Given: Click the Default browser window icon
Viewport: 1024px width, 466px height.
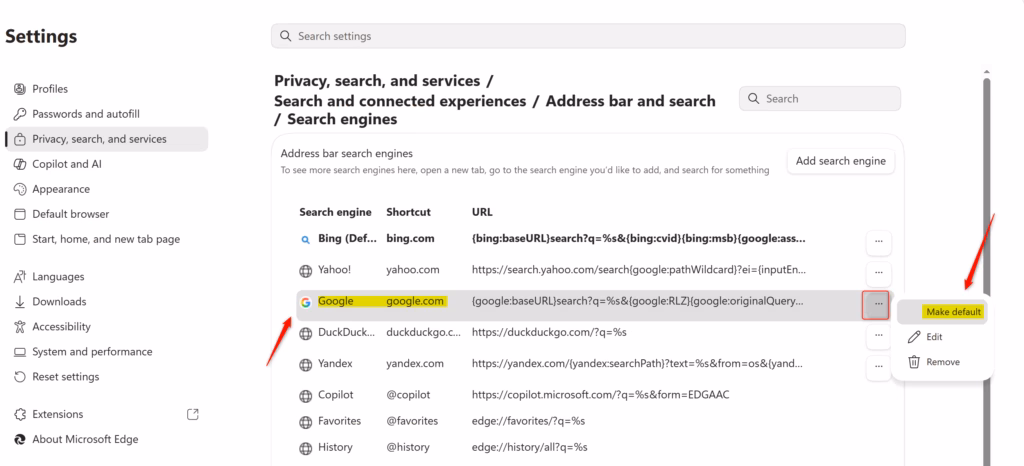Looking at the screenshot, I should (x=20, y=214).
